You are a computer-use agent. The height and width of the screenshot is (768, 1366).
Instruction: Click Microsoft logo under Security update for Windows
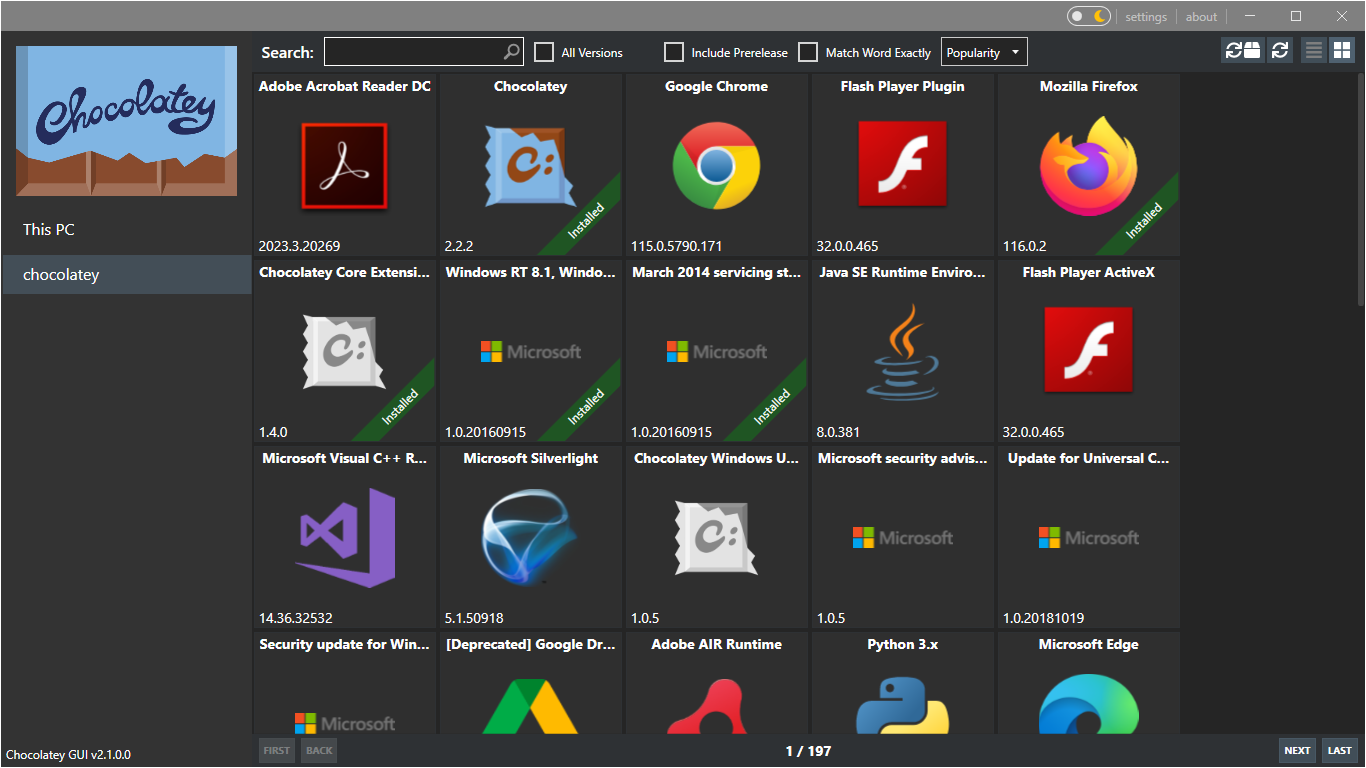[x=344, y=723]
